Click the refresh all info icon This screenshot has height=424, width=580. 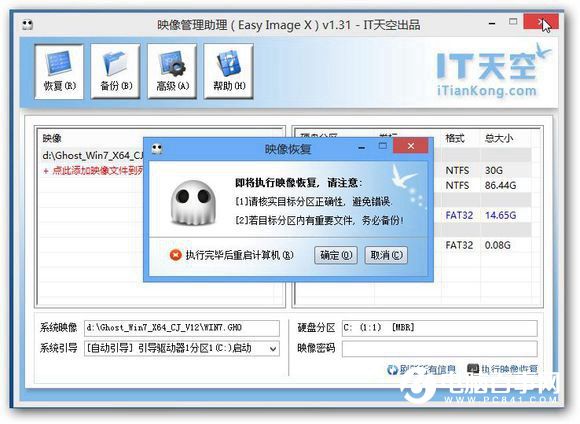392,369
